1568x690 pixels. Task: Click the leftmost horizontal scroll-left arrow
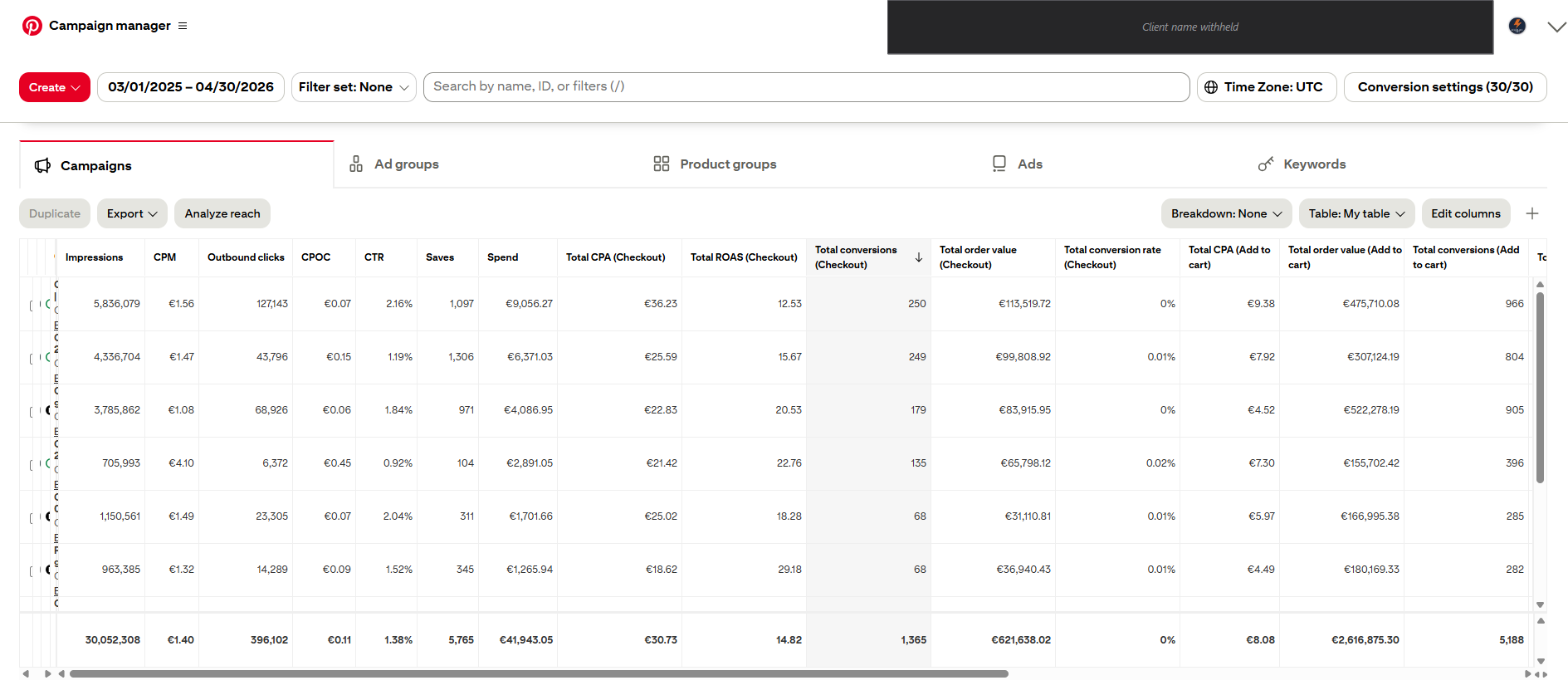coord(26,674)
